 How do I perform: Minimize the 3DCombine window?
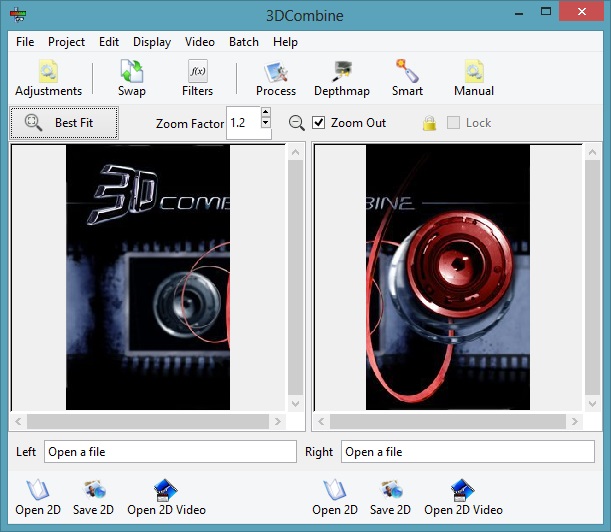519,12
